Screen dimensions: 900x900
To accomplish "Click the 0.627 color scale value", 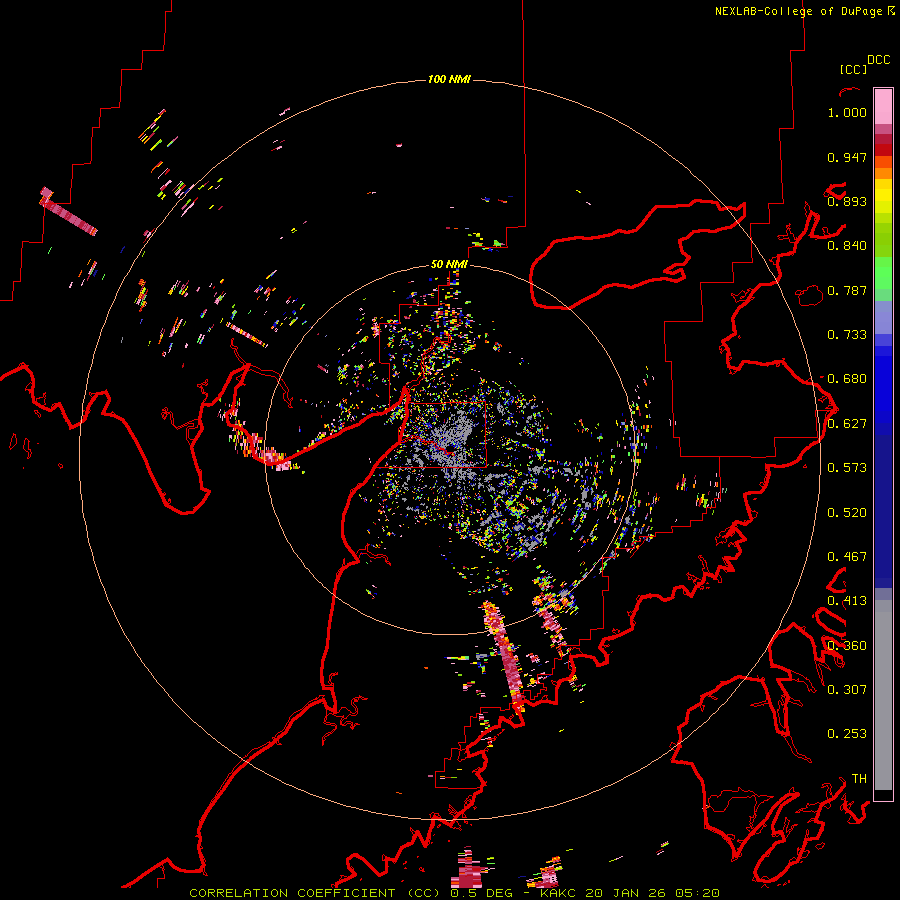I will [x=847, y=424].
